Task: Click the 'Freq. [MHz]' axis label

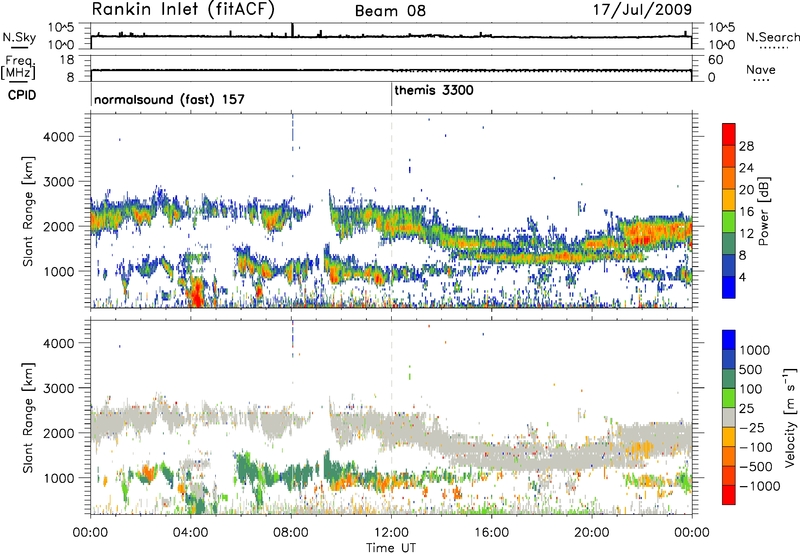Action: point(18,67)
